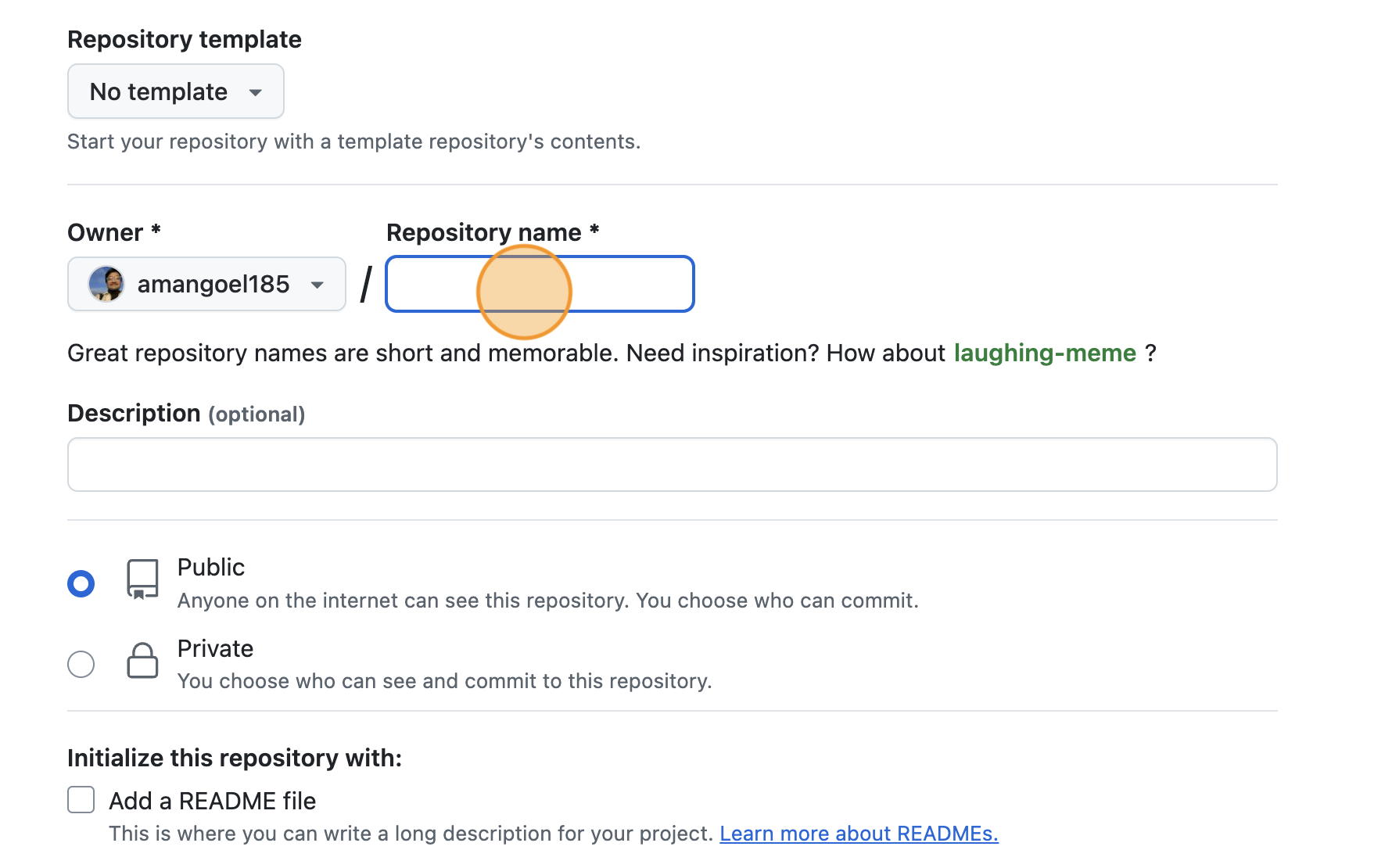Click the lock icon beside Private
Screen dimensions: 1392x868
point(142,661)
